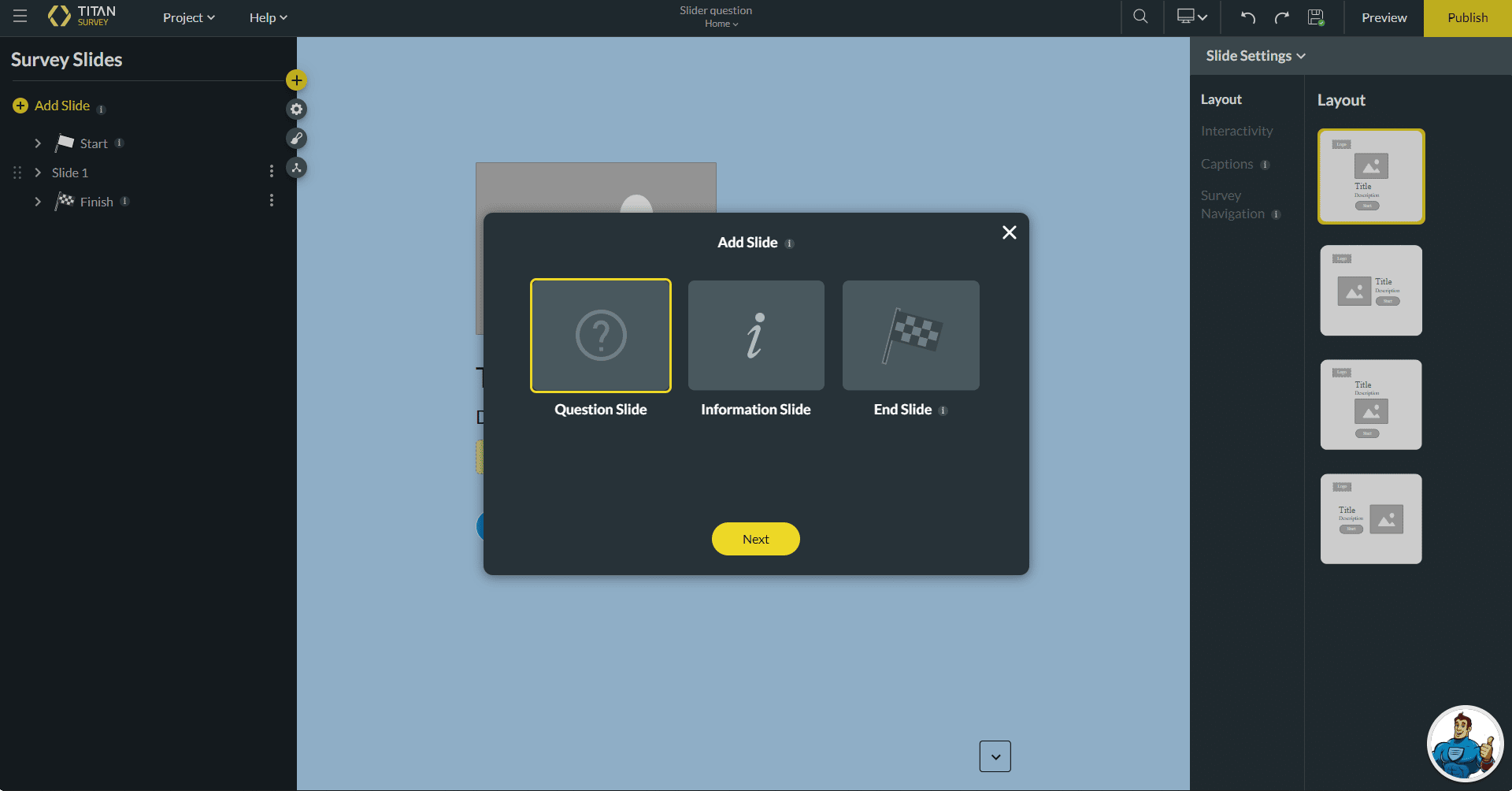Switch to the Interactivity tab
1512x791 pixels.
click(1236, 131)
